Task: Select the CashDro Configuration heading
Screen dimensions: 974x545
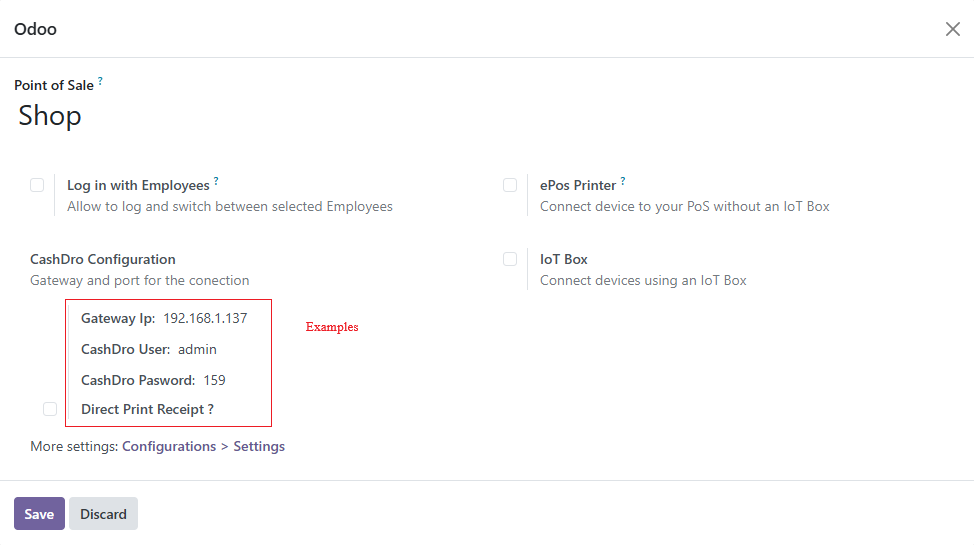Action: click(x=102, y=259)
